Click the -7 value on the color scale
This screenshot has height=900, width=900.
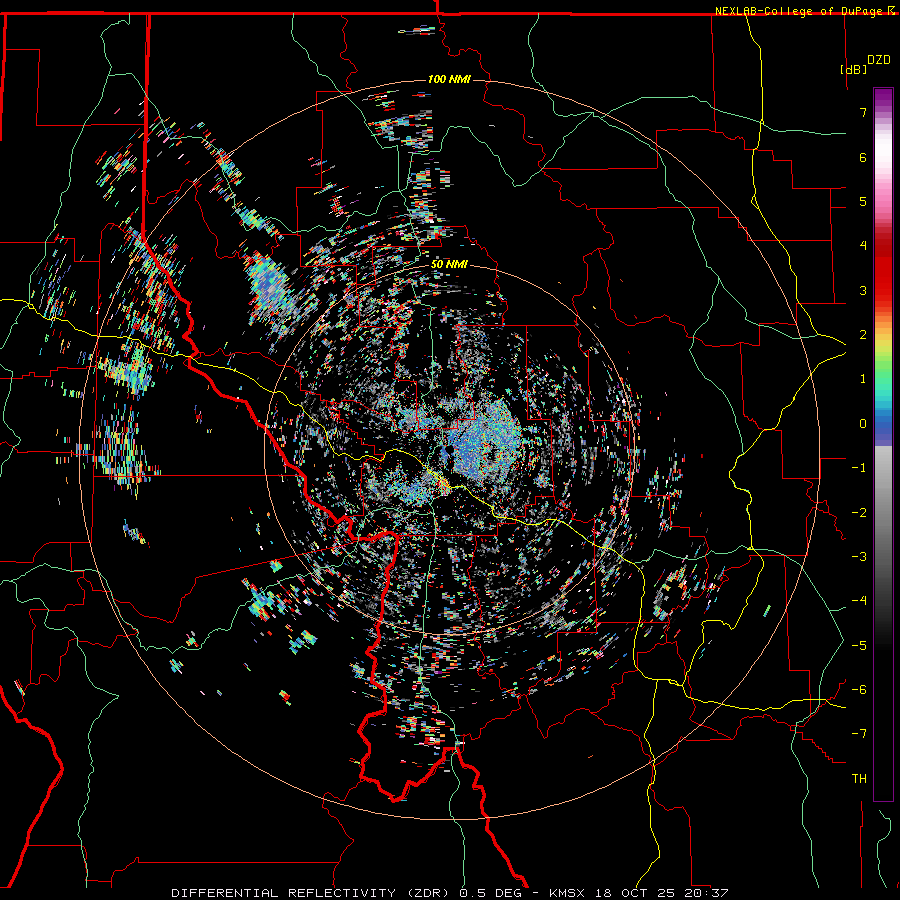(x=859, y=734)
